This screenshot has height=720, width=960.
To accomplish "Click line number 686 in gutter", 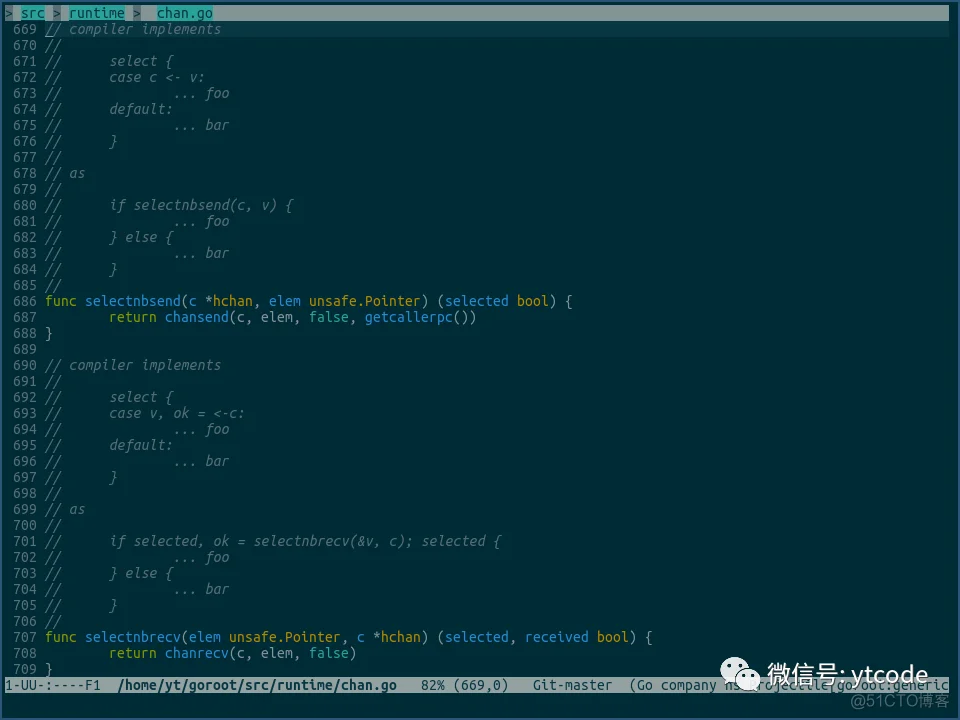I will (25, 301).
